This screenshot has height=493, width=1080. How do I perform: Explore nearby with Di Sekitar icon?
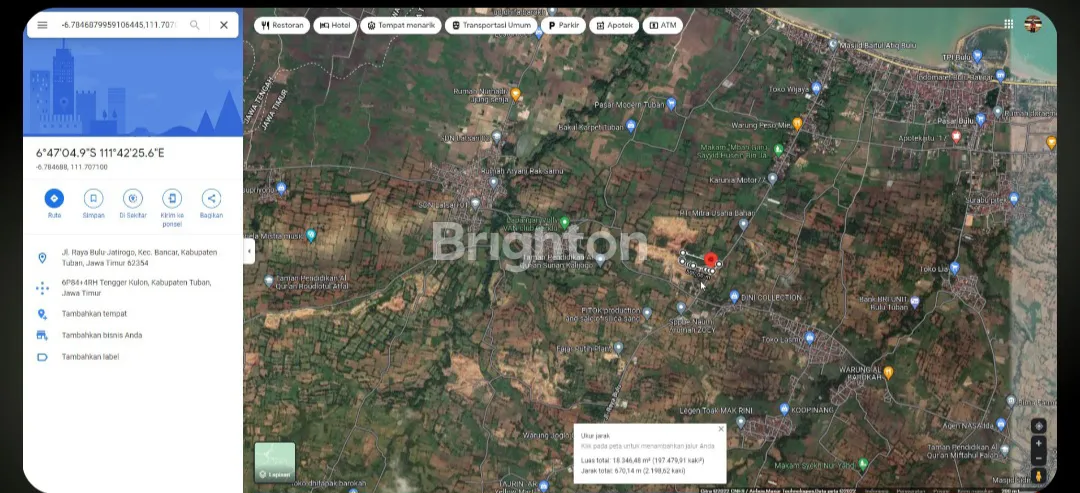tap(133, 199)
